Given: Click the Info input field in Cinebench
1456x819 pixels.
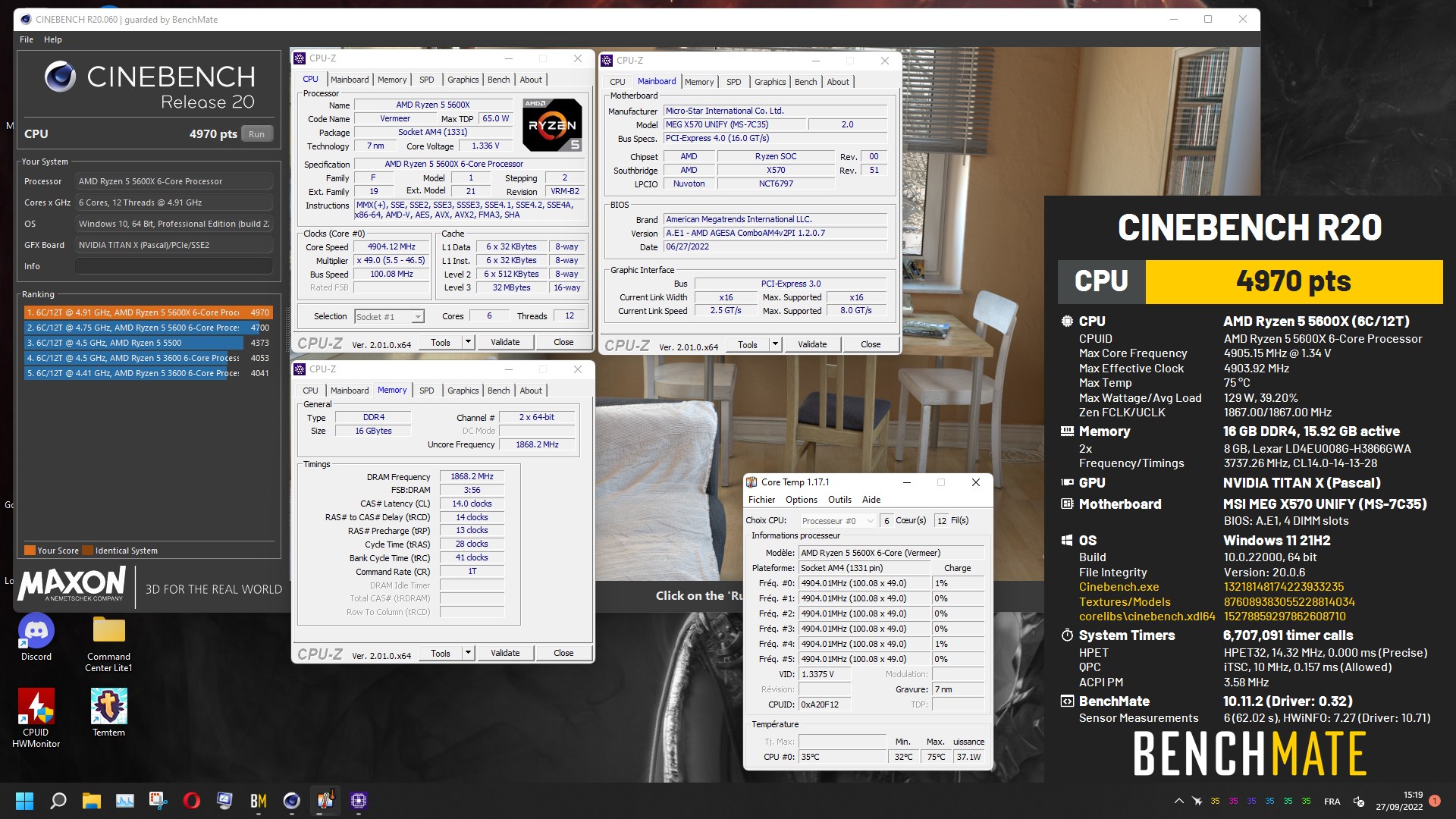Looking at the screenshot, I should click(x=174, y=266).
